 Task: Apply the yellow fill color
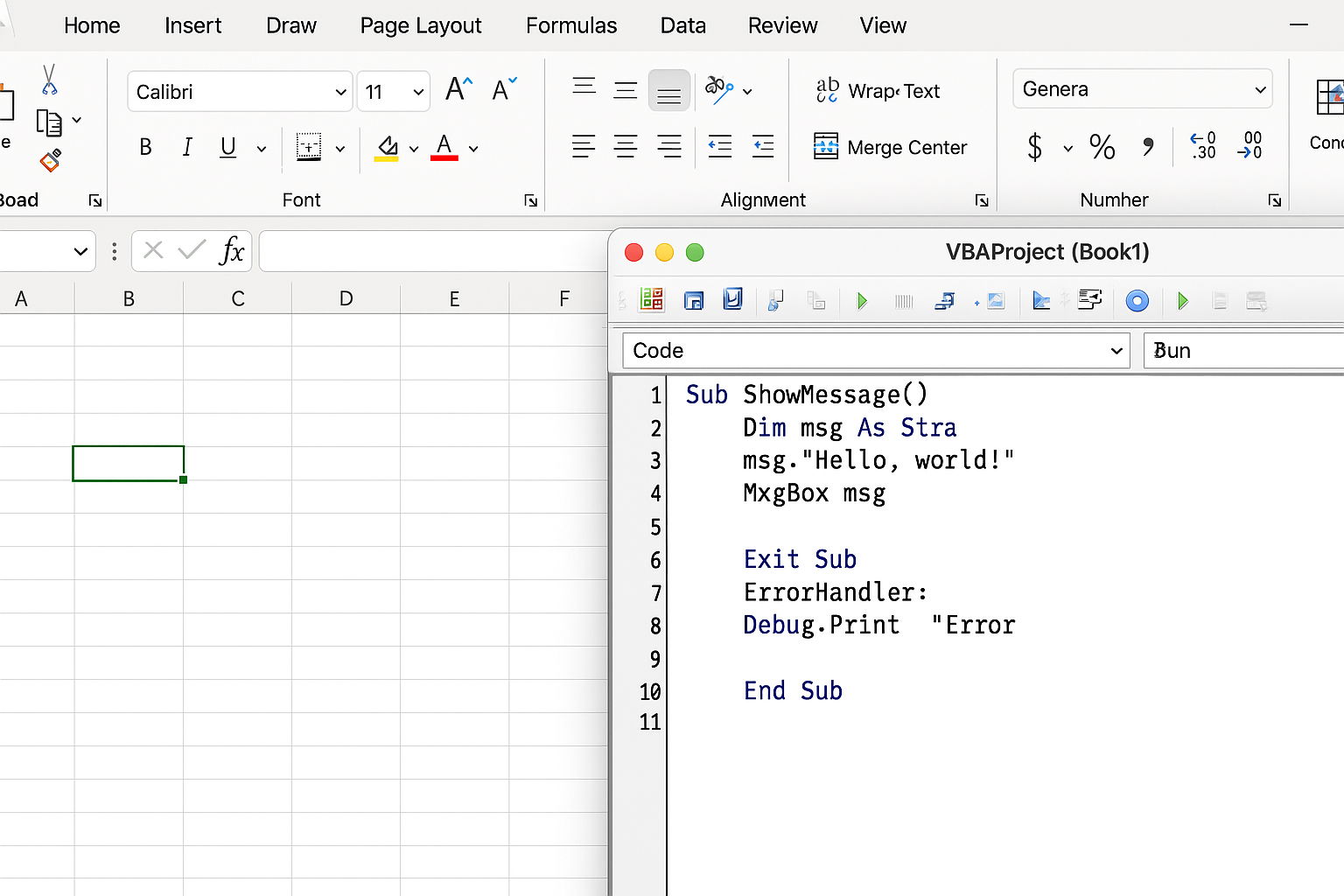point(387,147)
